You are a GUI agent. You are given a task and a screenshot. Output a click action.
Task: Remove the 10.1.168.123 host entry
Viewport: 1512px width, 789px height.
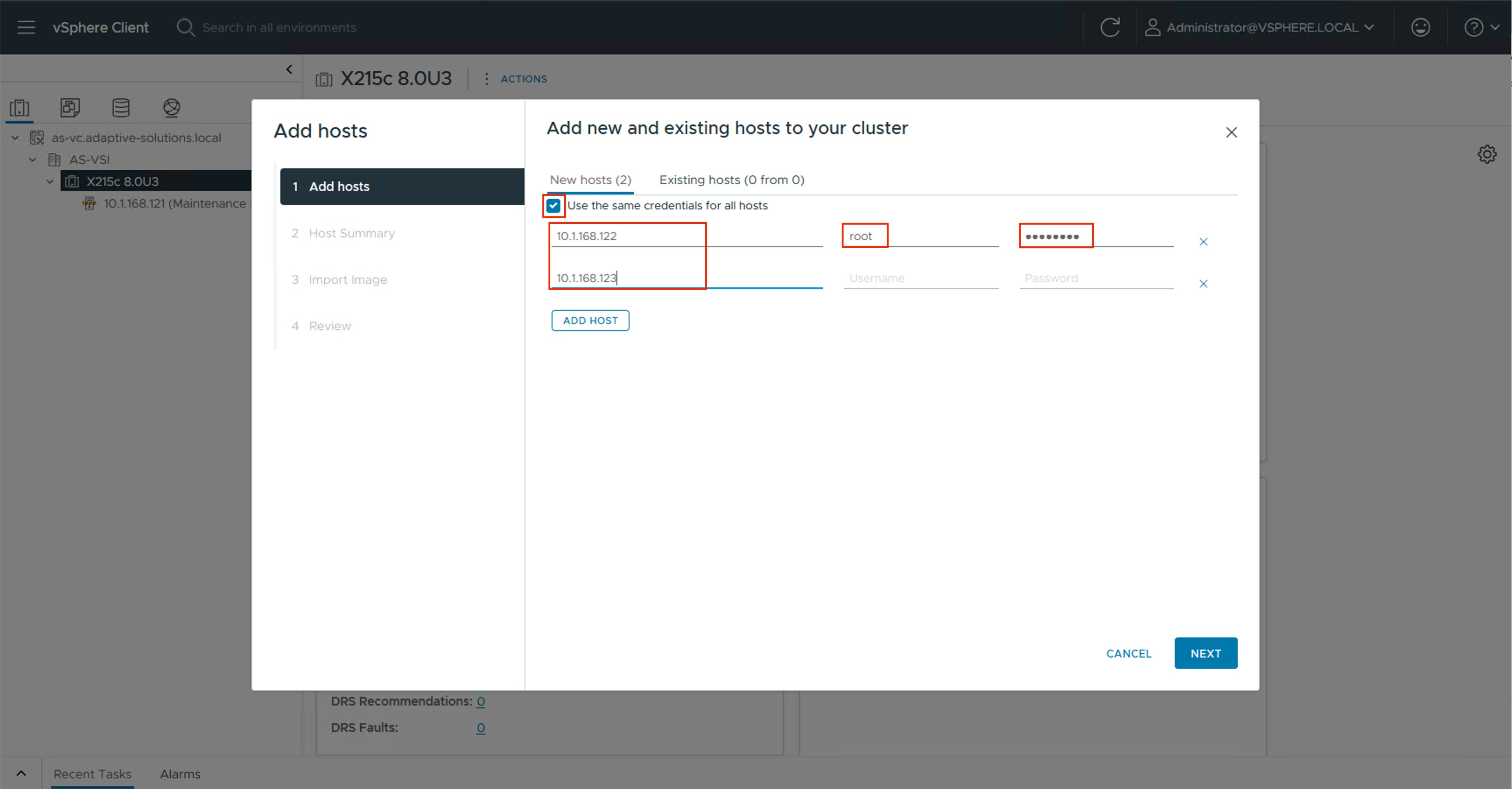click(x=1203, y=284)
